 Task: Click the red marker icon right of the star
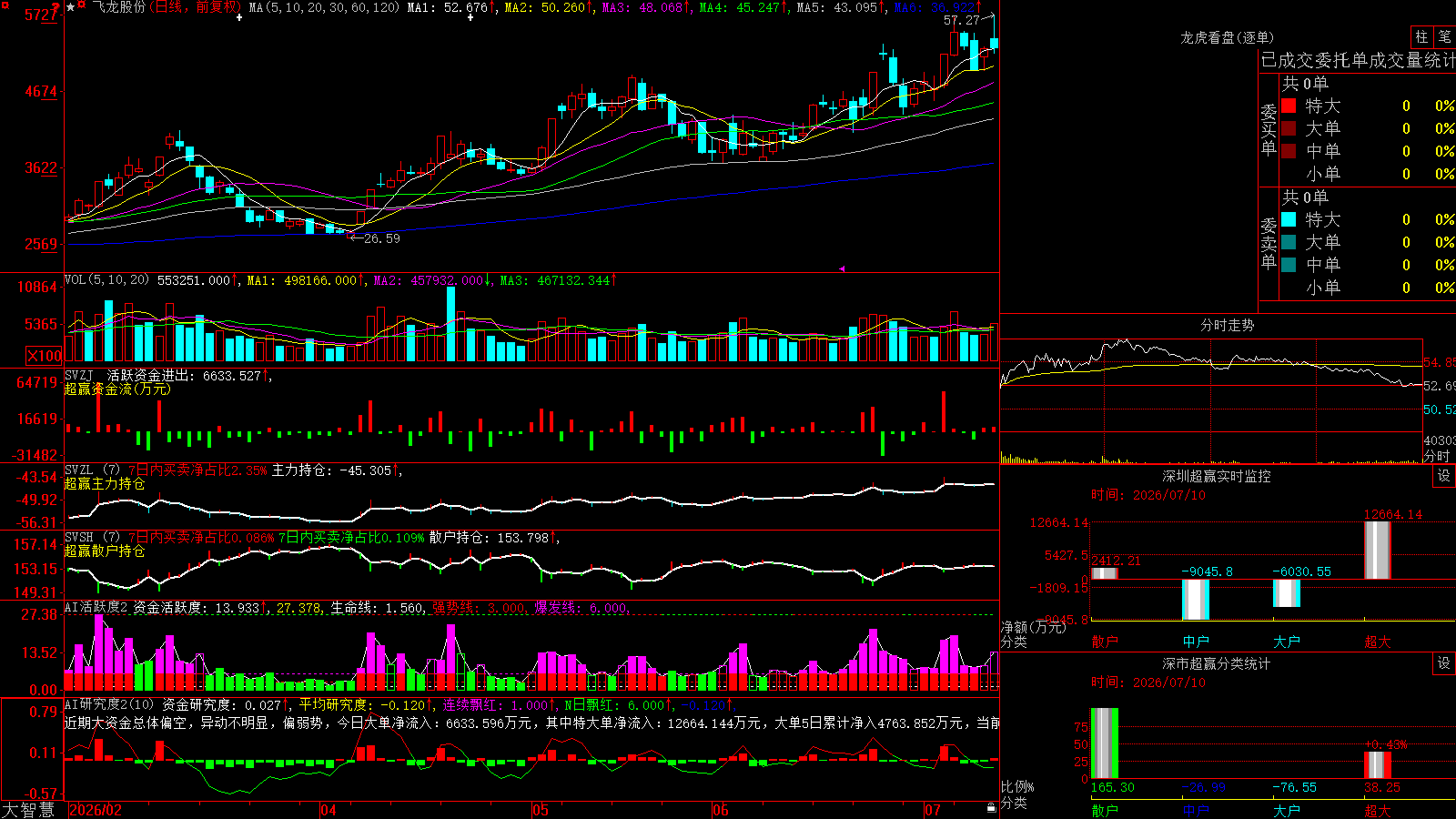coord(82,5)
